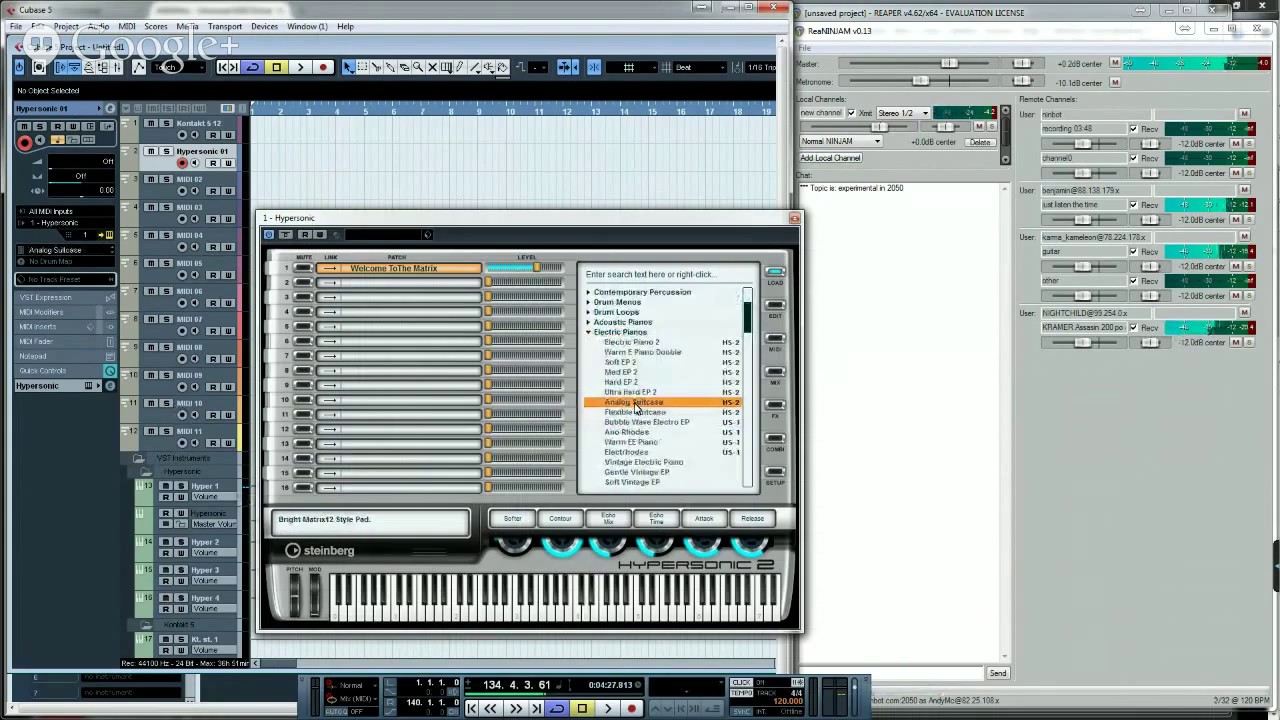Screen dimensions: 1280x720
Task: Select the Mute X tool
Action: tap(432, 67)
